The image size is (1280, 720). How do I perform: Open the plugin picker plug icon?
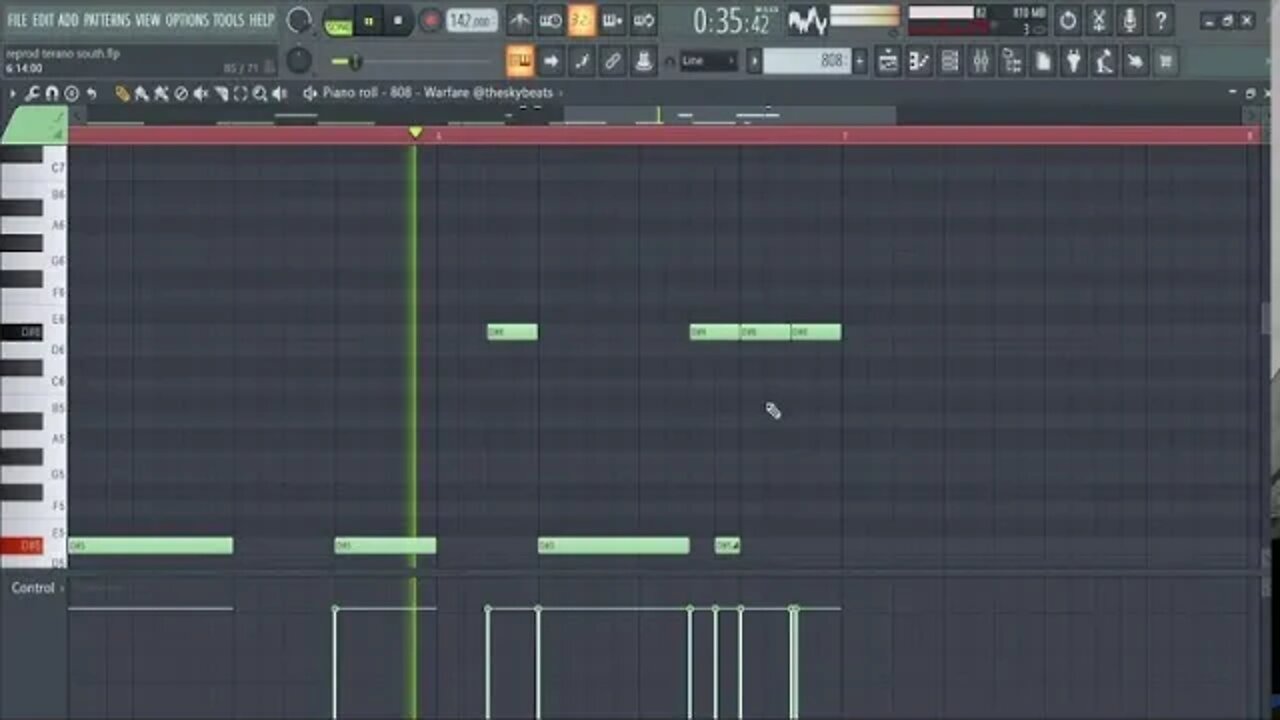tap(1073, 61)
